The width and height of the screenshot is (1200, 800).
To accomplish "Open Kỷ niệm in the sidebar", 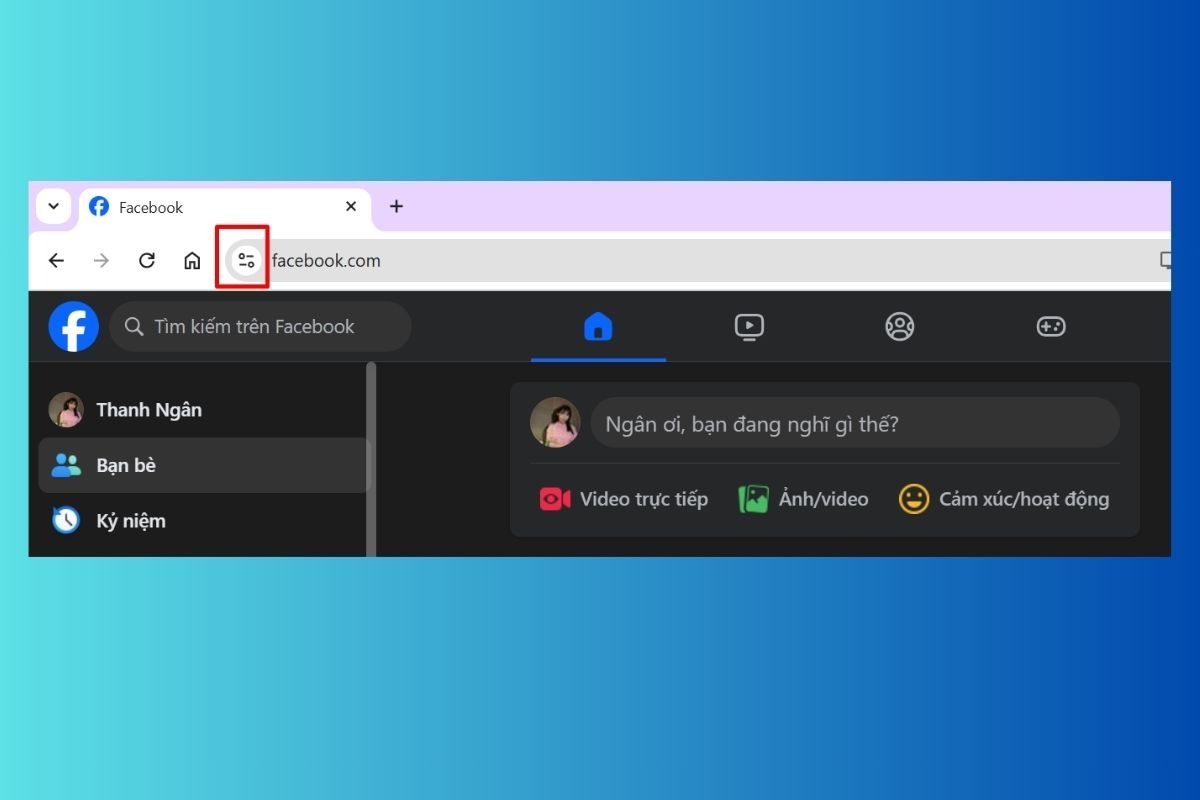I will tap(204, 521).
